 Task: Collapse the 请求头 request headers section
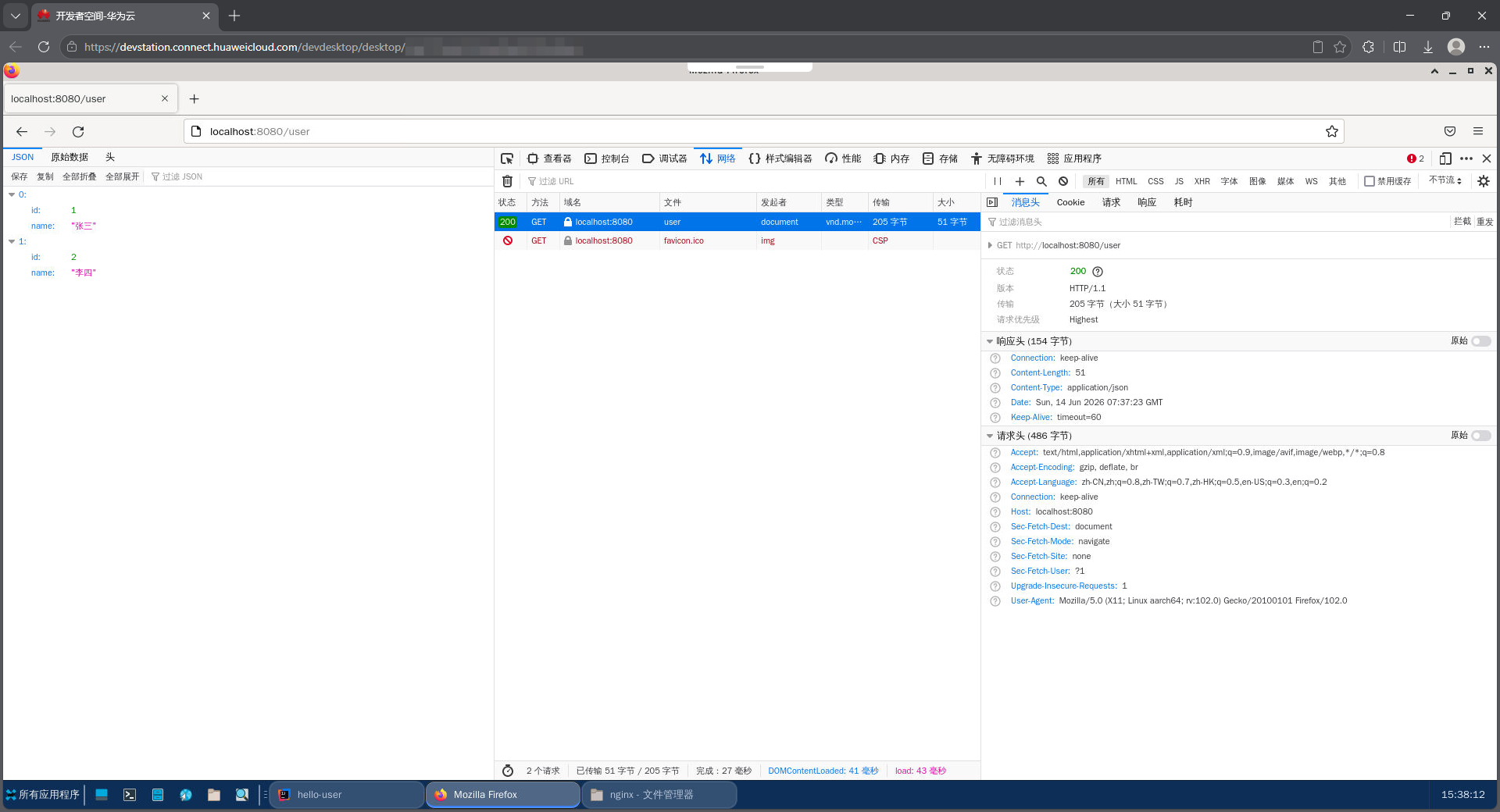coord(990,436)
